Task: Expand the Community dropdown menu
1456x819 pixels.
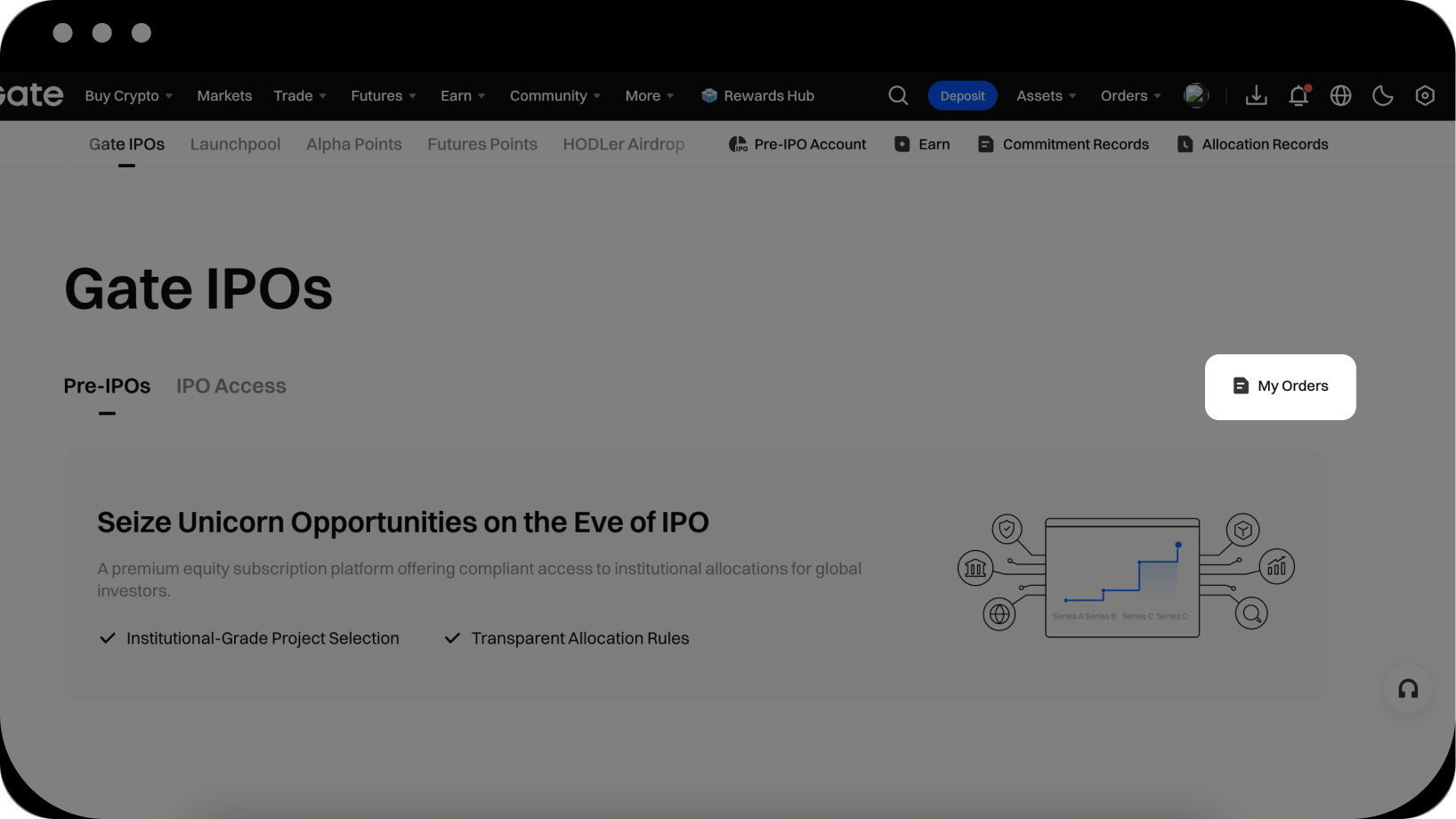Action: click(x=555, y=95)
